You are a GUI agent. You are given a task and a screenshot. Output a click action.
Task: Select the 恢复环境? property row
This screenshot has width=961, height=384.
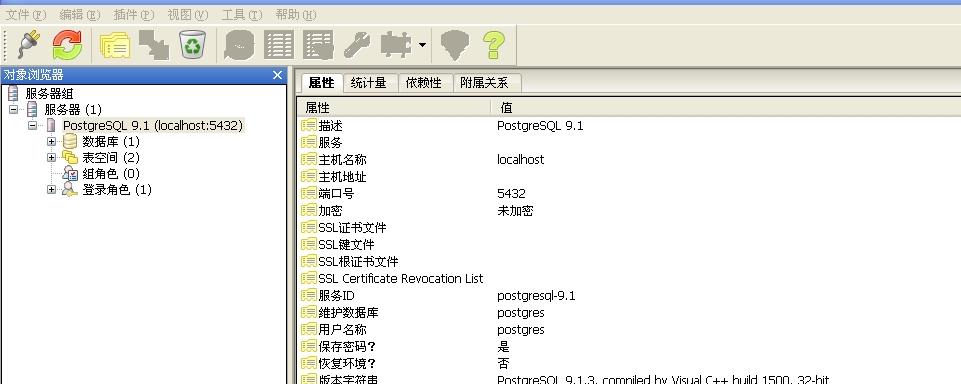point(629,364)
